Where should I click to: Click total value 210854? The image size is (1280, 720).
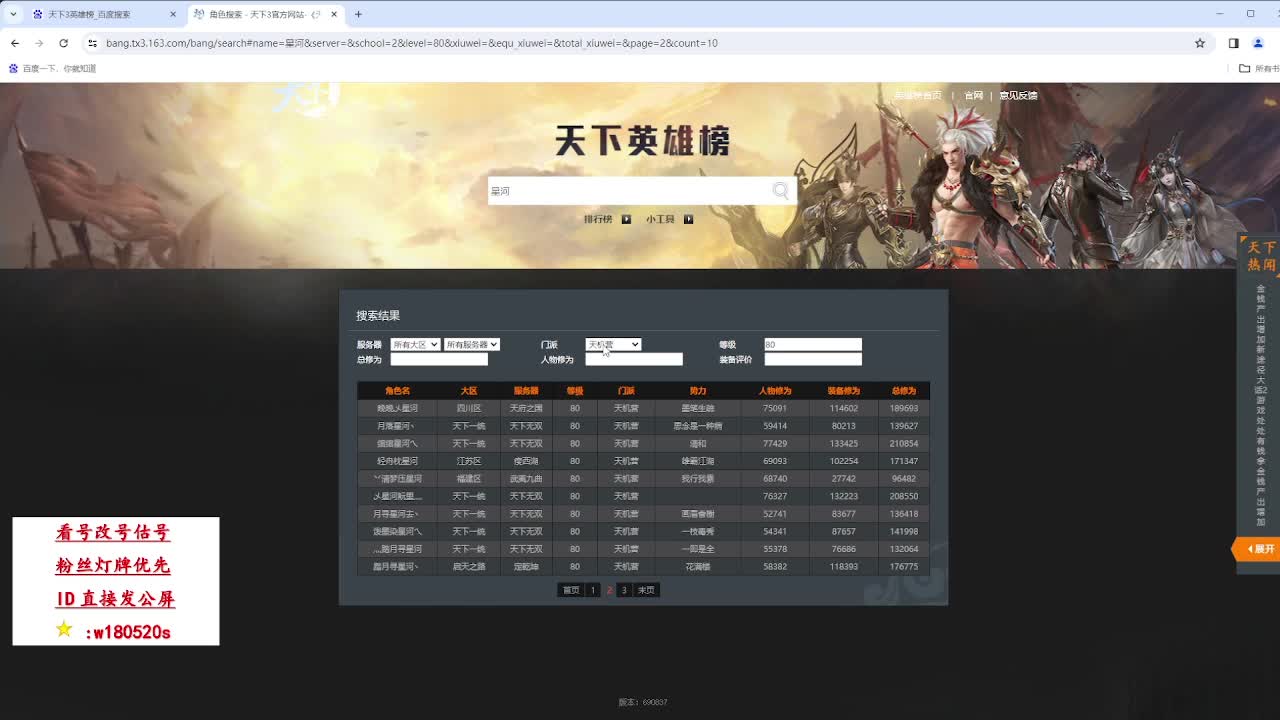903,444
